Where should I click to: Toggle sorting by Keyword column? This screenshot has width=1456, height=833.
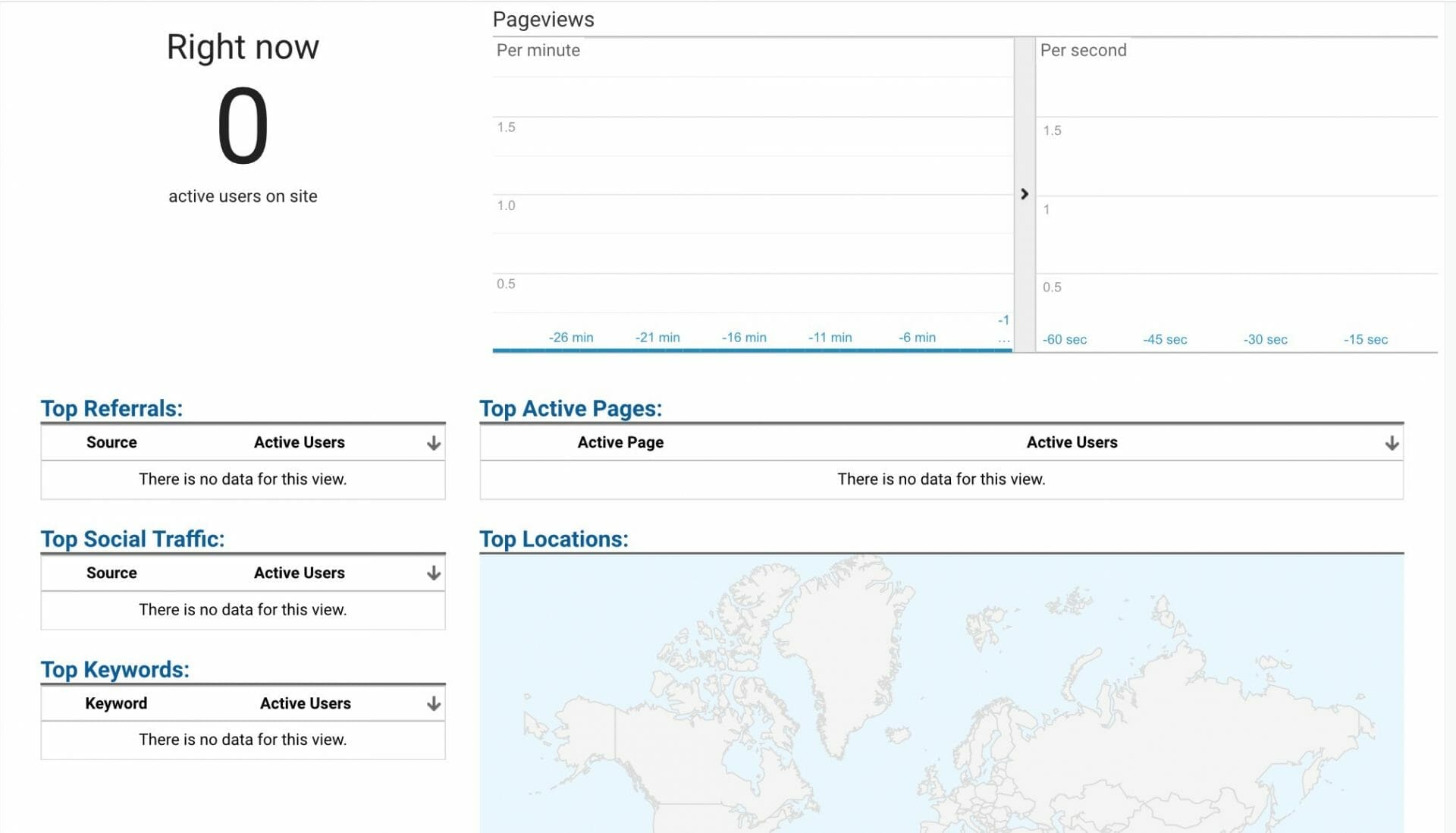116,703
